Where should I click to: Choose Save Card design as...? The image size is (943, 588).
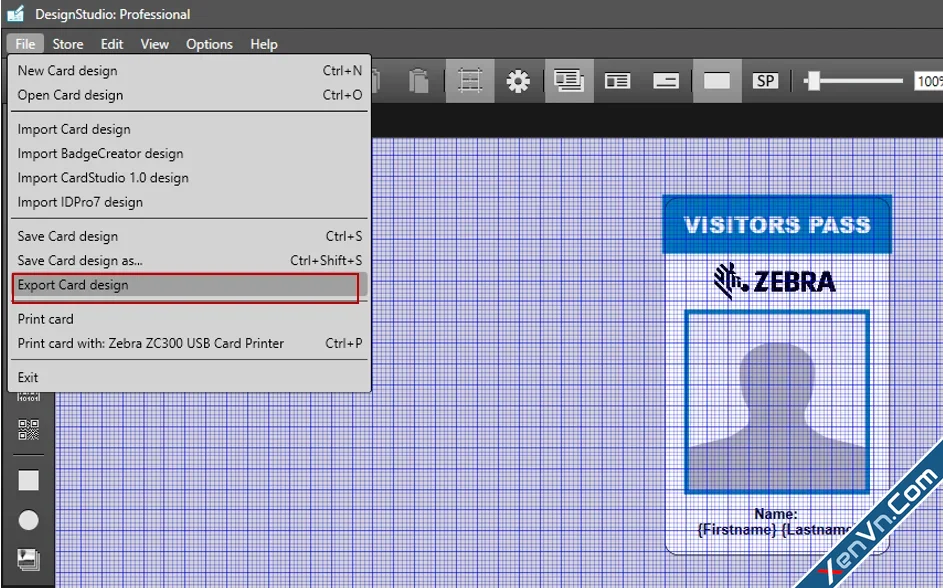(x=189, y=260)
